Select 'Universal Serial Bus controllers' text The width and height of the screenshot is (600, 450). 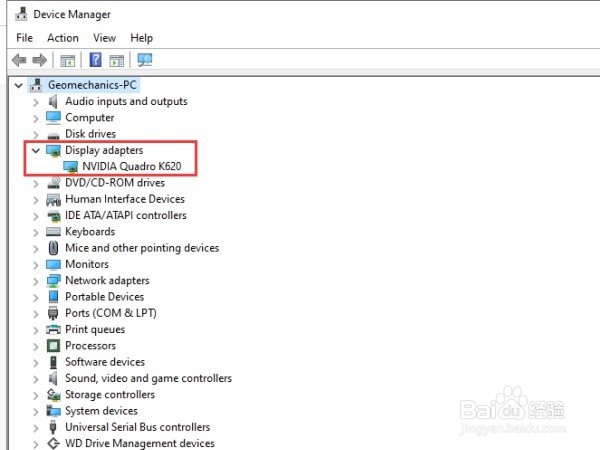pyautogui.click(x=138, y=427)
